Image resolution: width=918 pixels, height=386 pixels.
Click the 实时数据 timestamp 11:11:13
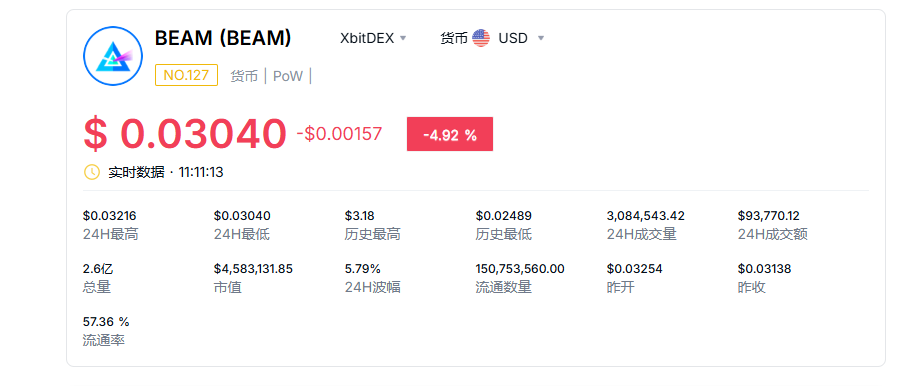pos(201,172)
